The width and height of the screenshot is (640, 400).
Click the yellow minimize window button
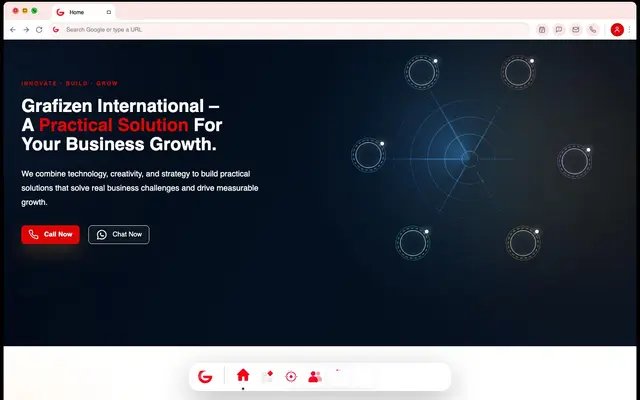click(25, 11)
